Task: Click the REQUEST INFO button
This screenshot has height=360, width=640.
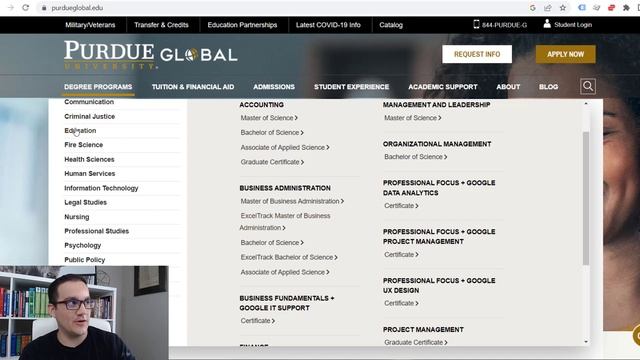Action: click(x=477, y=54)
